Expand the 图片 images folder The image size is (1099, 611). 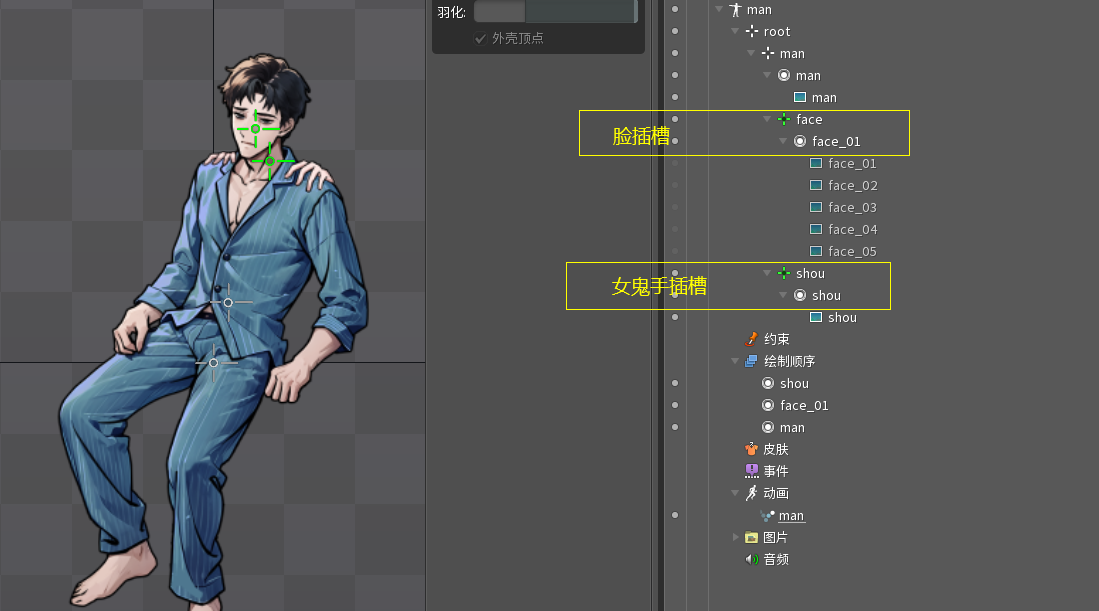pos(736,538)
